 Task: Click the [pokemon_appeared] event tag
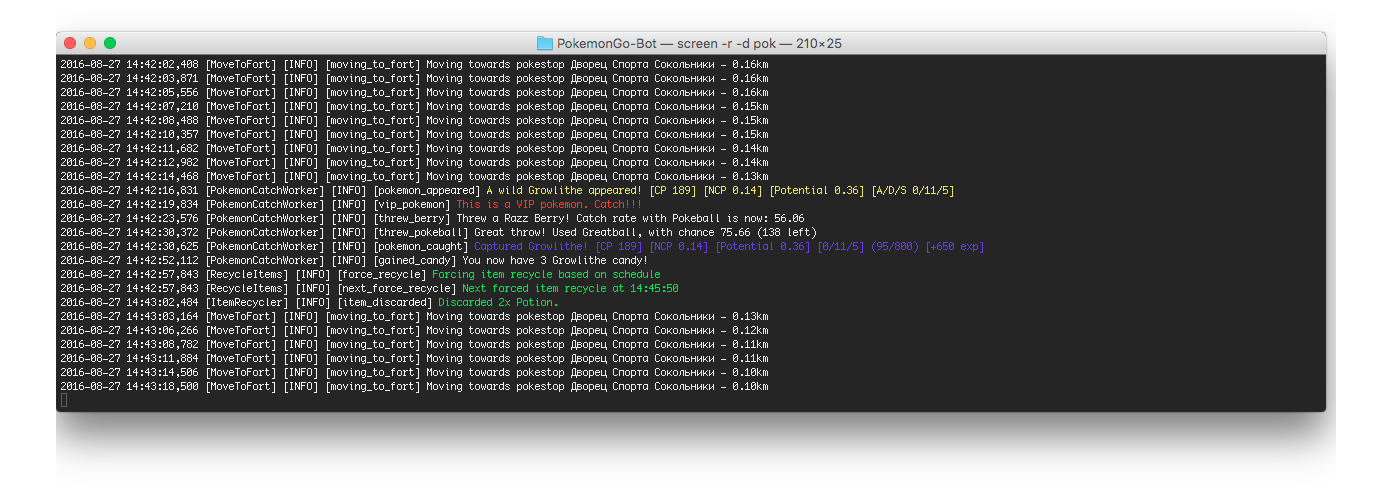(426, 190)
